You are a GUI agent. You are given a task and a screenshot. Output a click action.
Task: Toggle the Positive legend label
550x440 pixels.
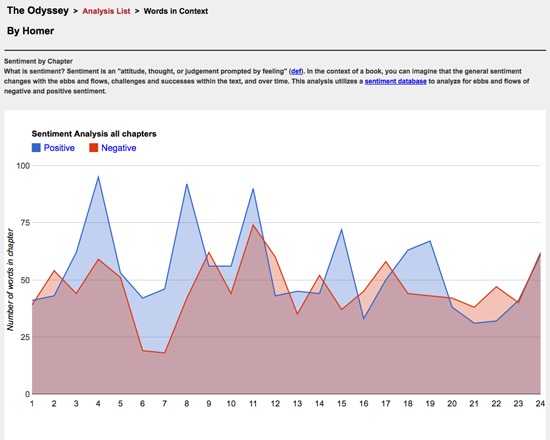[x=59, y=148]
